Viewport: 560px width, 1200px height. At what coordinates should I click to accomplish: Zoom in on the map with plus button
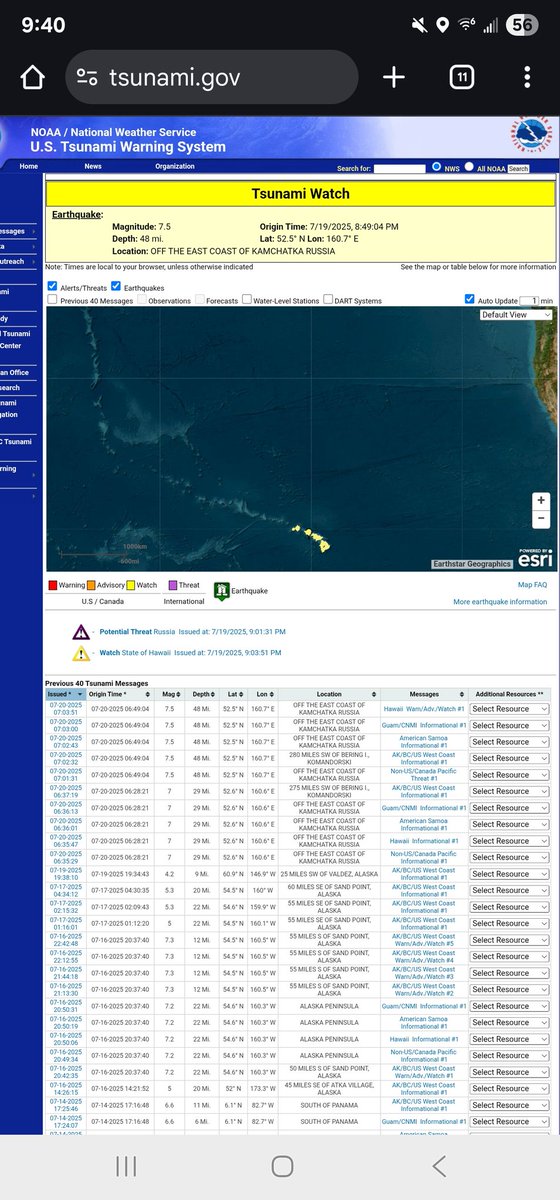(x=541, y=500)
